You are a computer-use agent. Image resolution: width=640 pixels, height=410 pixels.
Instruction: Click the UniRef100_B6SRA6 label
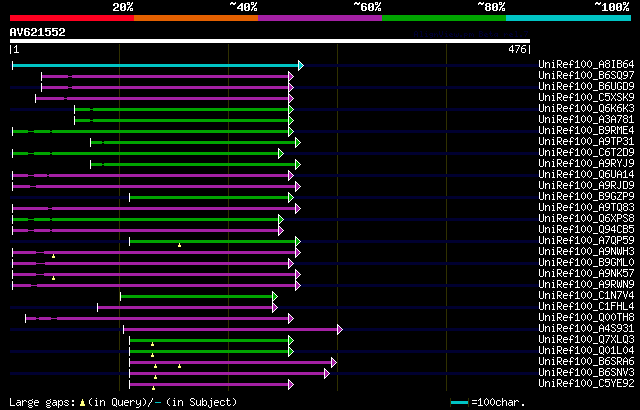pyautogui.click(x=586, y=362)
